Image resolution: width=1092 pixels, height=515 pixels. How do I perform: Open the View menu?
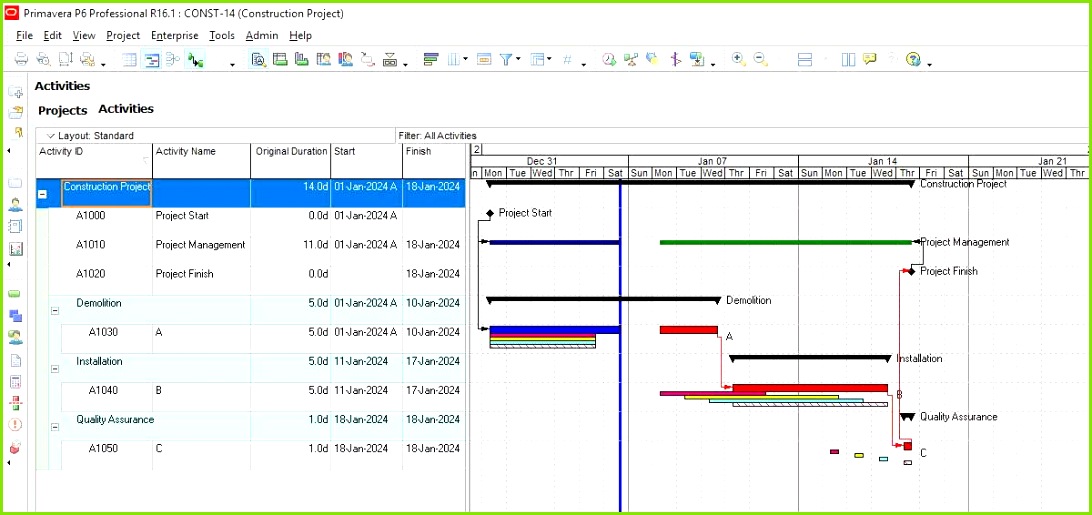coord(84,36)
